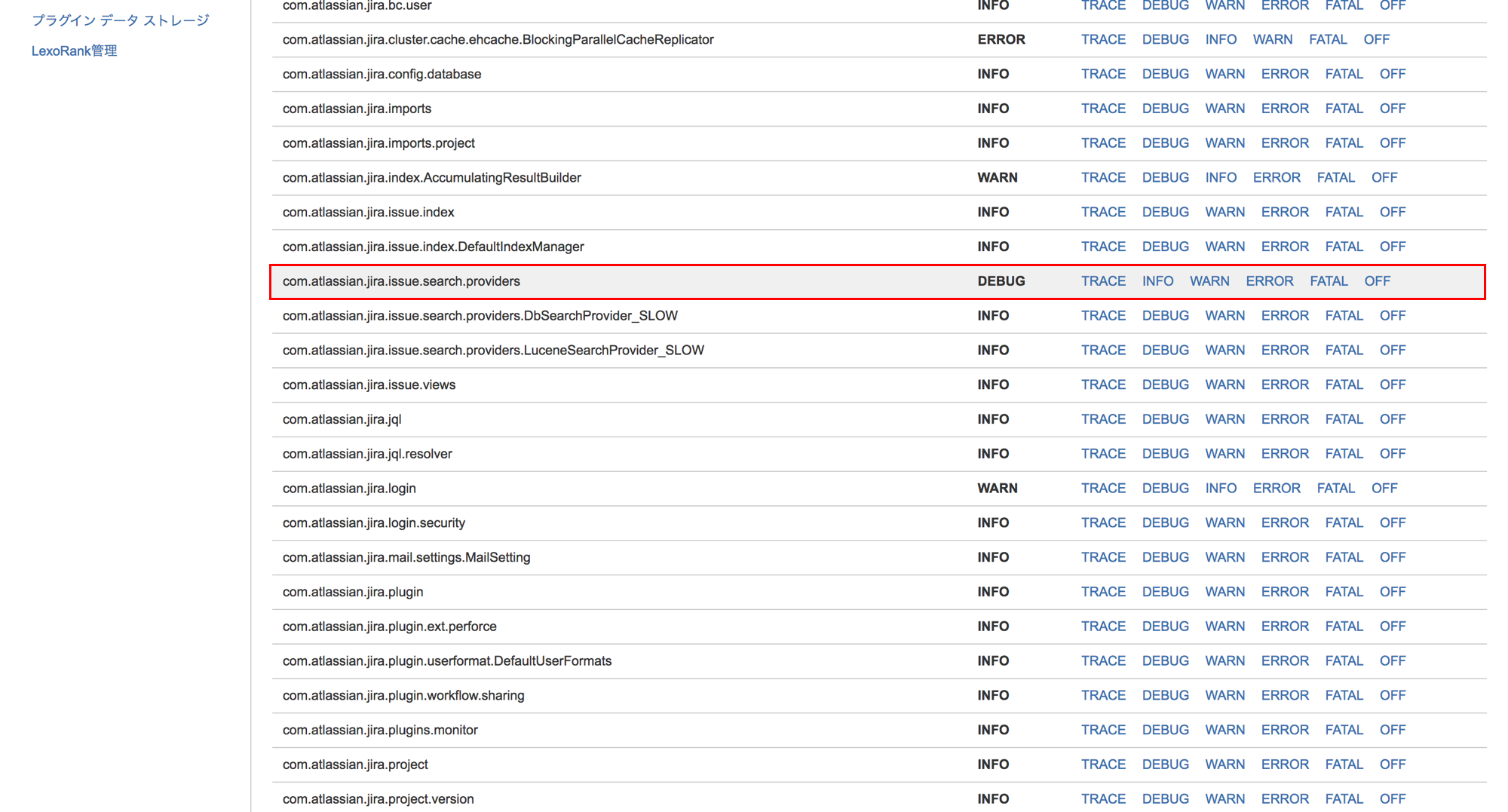Set com.atlassian.jira.imports to WARN
The height and width of the screenshot is (812, 1508).
tap(1224, 109)
